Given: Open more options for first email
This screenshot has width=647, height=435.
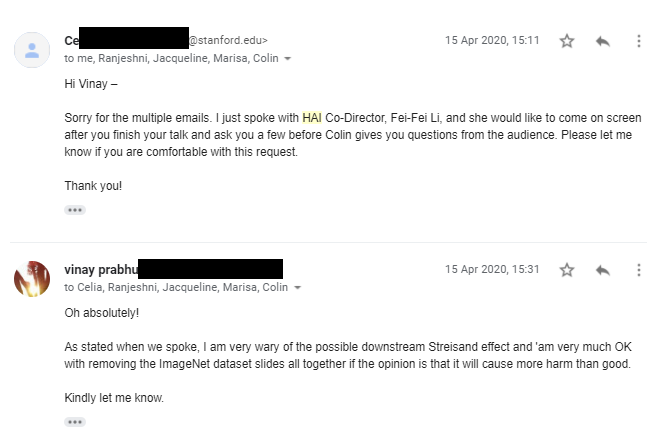Looking at the screenshot, I should pyautogui.click(x=638, y=41).
